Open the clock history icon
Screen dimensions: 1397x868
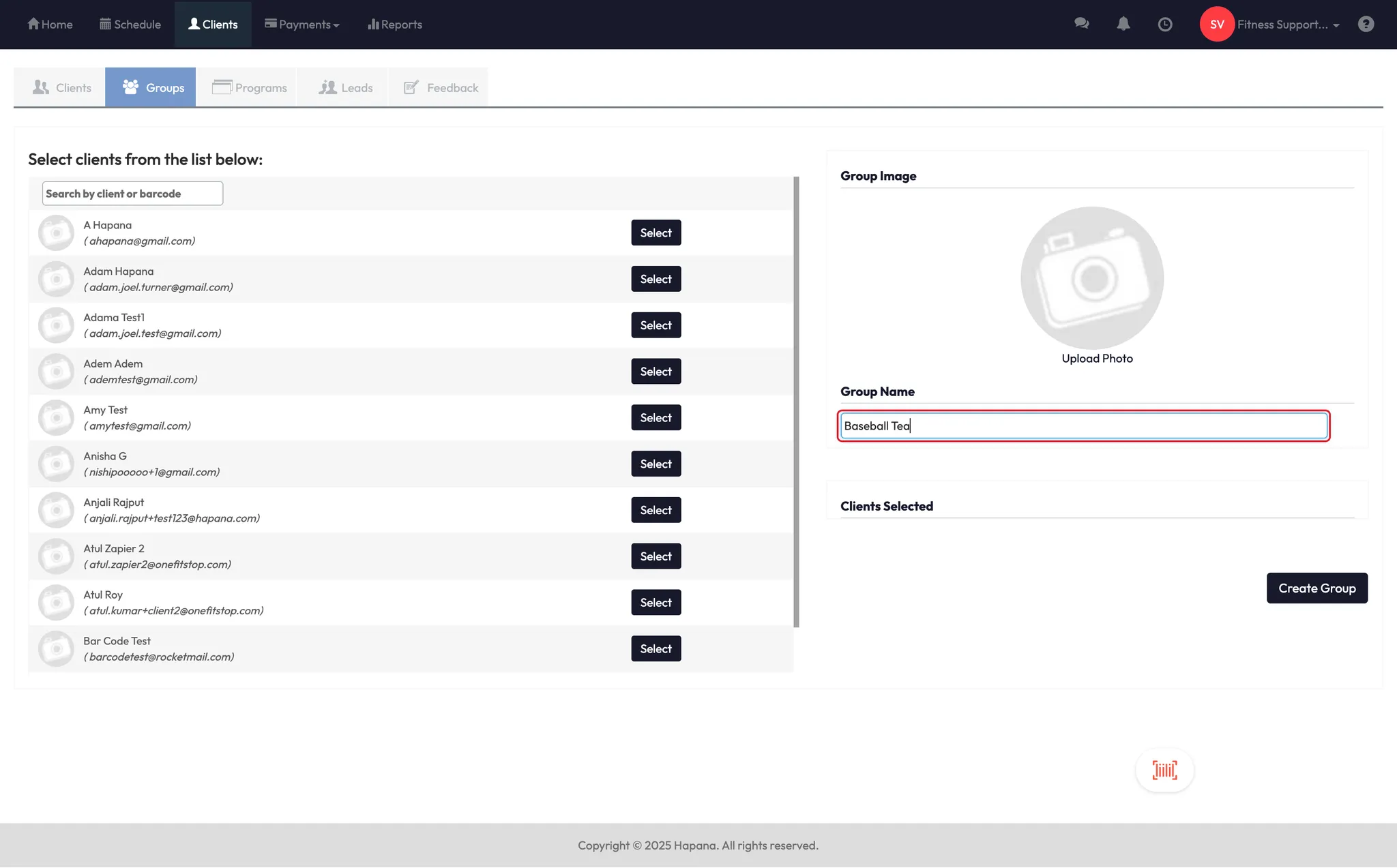1165,24
